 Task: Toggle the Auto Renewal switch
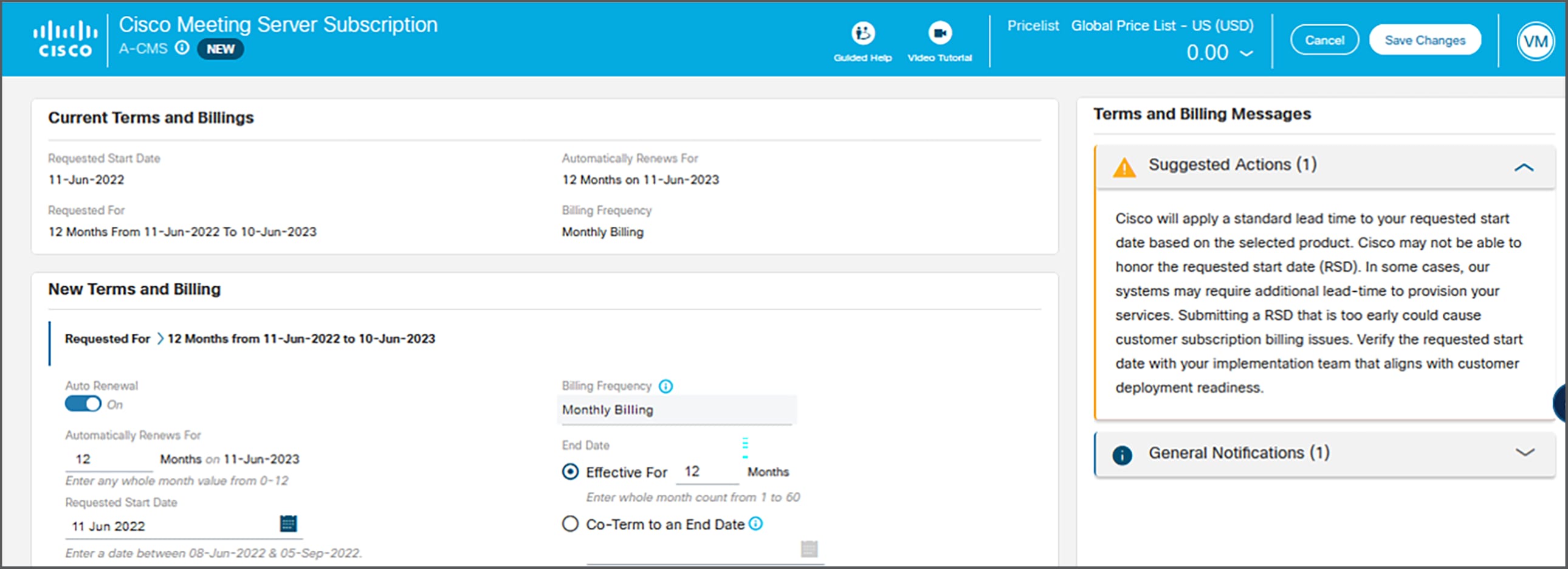click(x=83, y=404)
